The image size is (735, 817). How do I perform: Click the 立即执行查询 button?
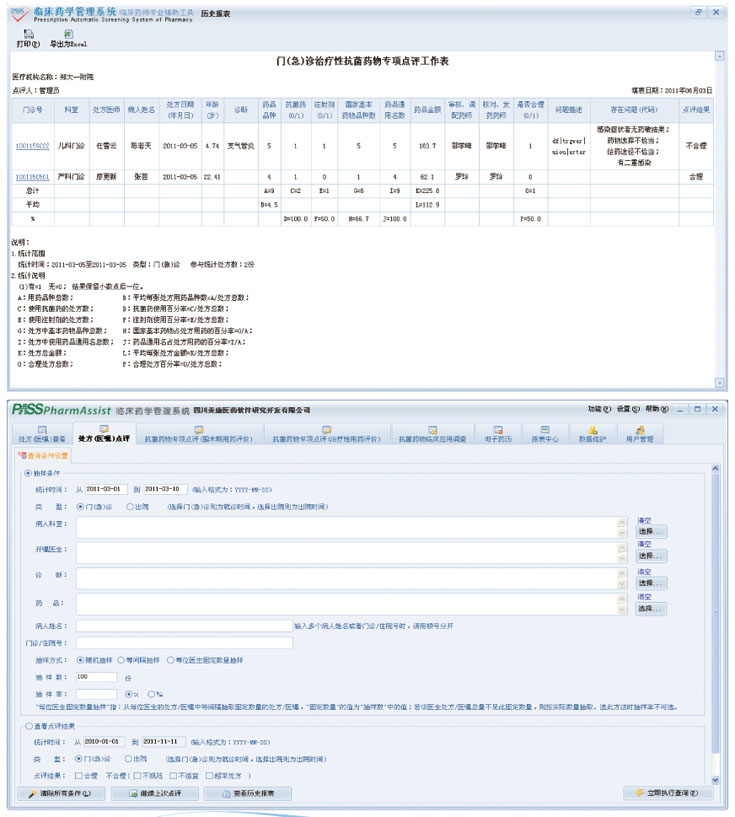668,793
